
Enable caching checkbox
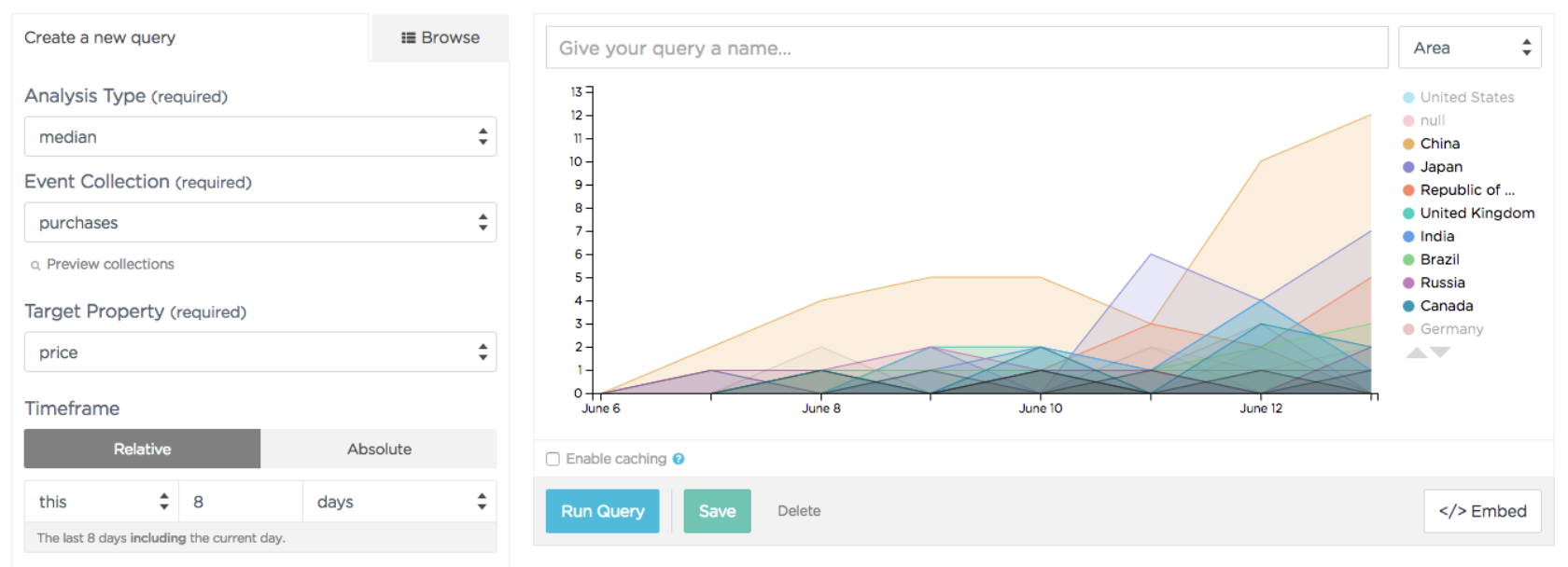553,459
